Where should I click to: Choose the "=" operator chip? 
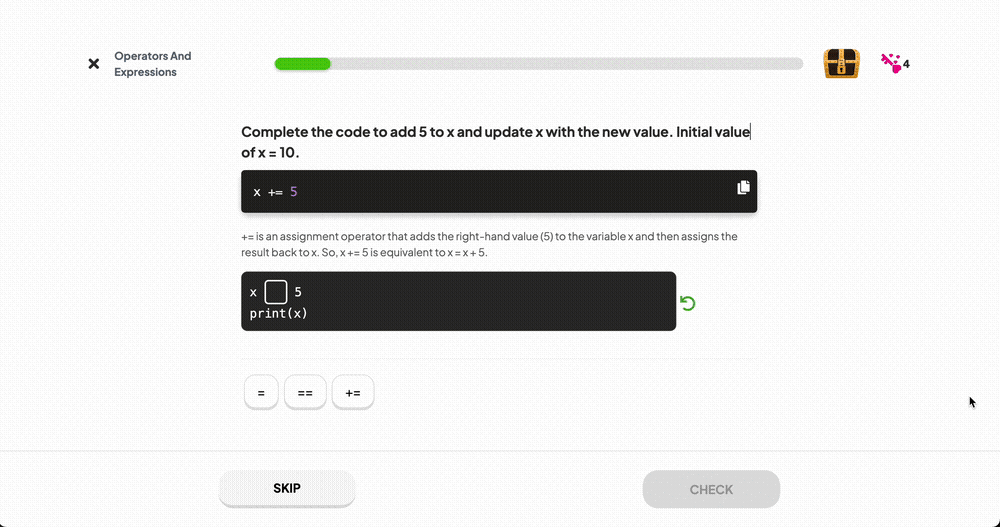click(x=261, y=392)
